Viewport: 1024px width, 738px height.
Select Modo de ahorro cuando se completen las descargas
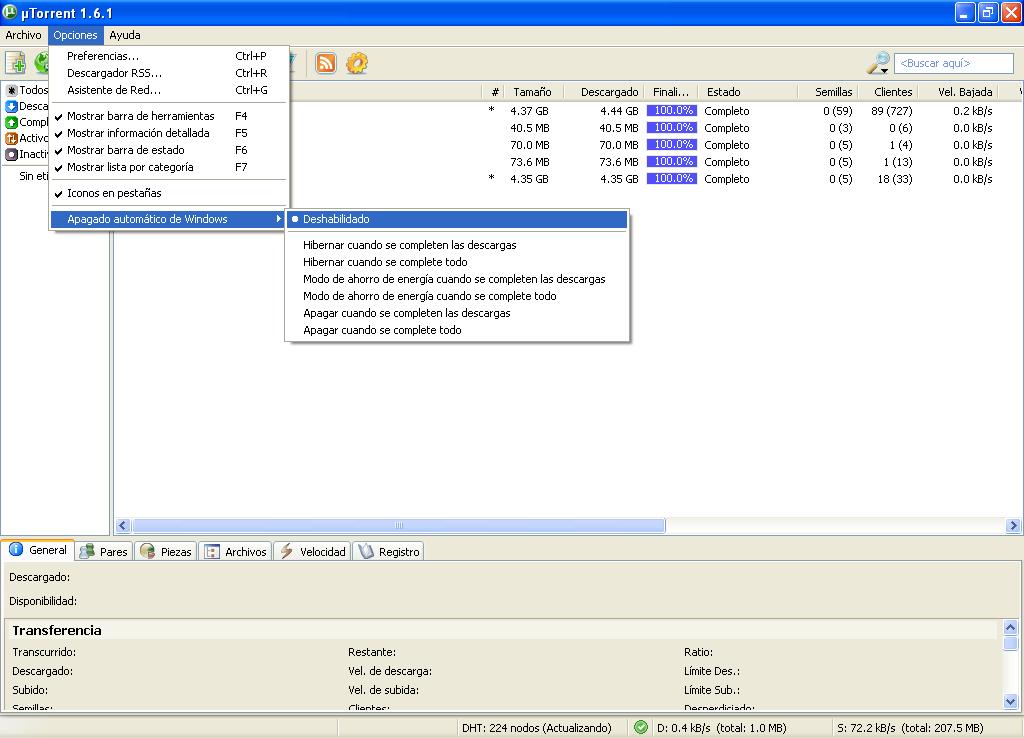pos(457,279)
